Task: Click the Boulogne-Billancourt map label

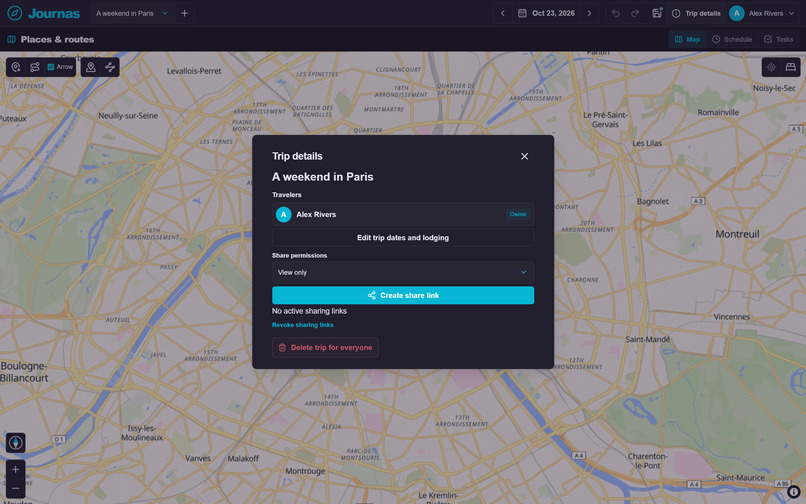Action: [x=24, y=372]
